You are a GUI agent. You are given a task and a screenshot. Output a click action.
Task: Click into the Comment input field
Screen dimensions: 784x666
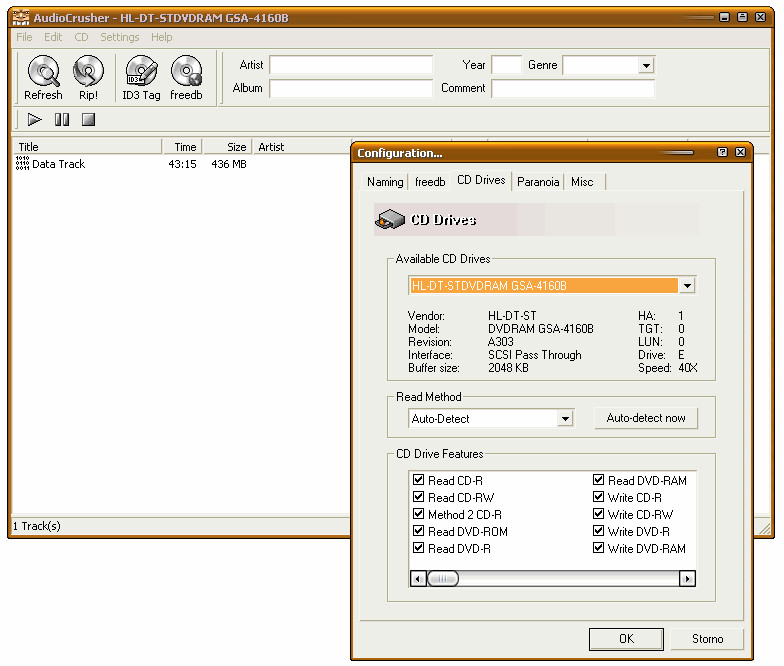pos(573,88)
